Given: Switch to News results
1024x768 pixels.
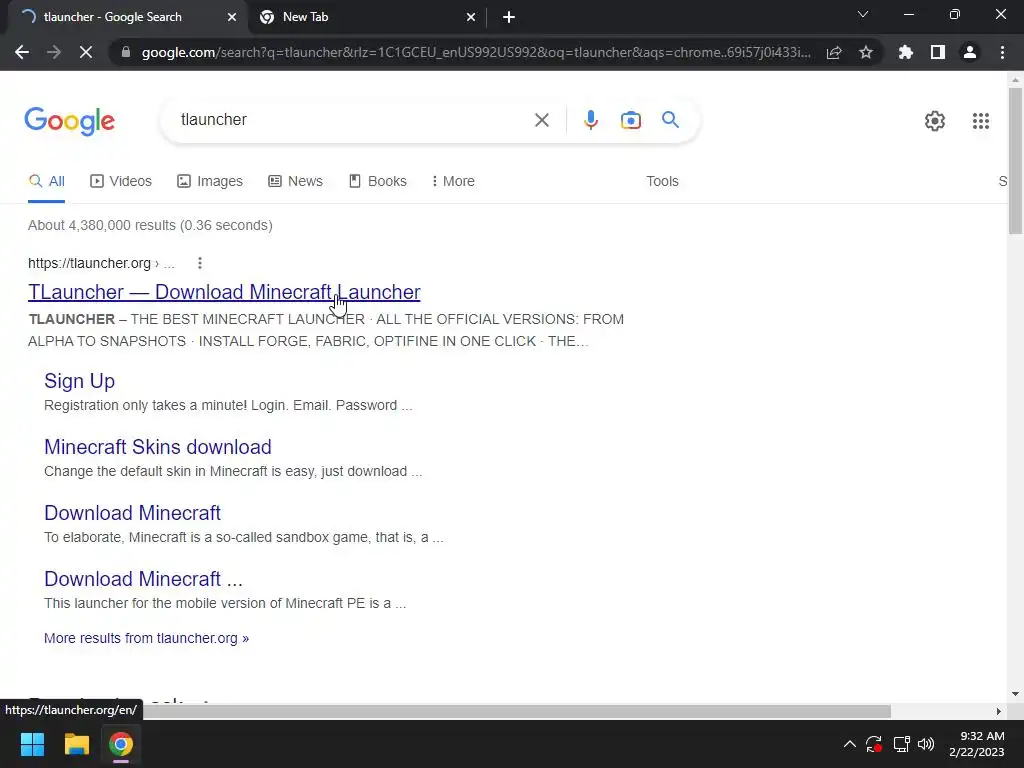Looking at the screenshot, I should (x=295, y=182).
